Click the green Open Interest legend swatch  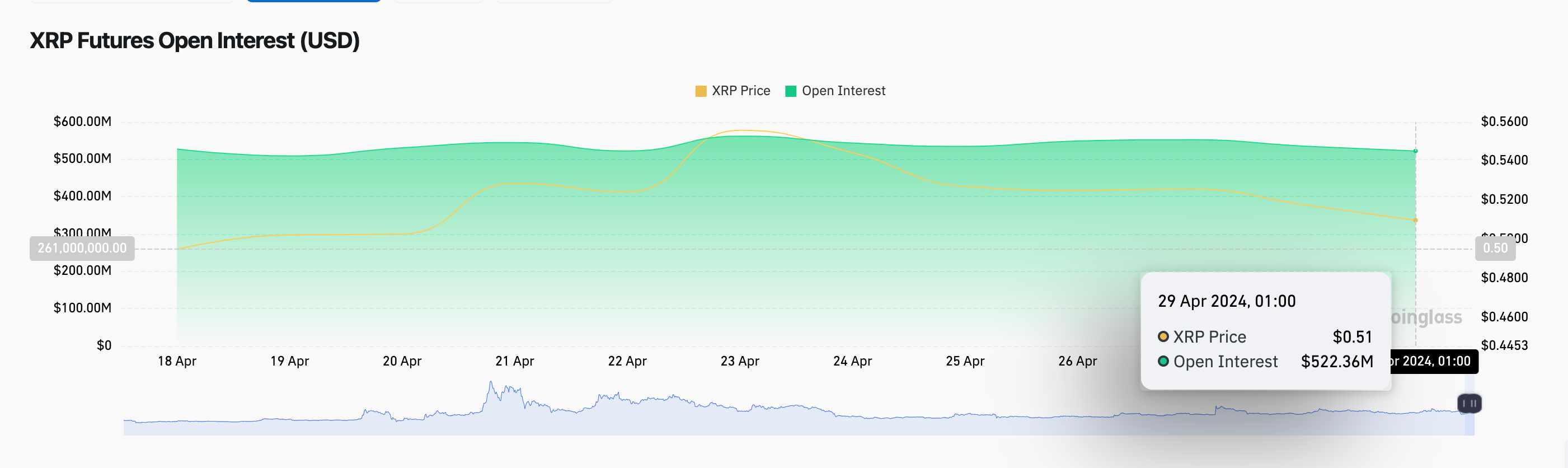coord(791,91)
